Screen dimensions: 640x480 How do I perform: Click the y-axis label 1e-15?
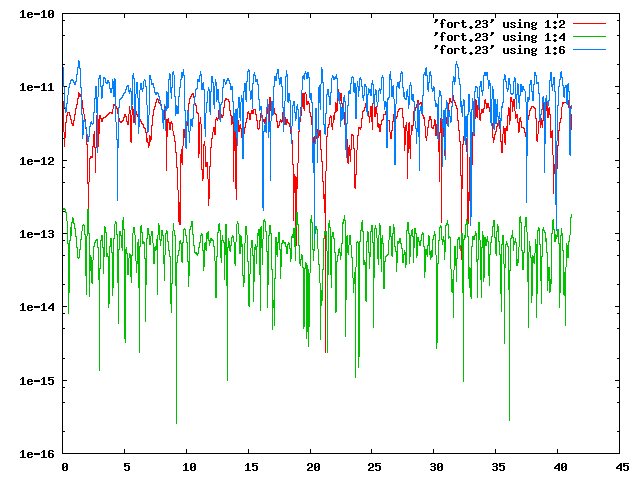(37, 381)
